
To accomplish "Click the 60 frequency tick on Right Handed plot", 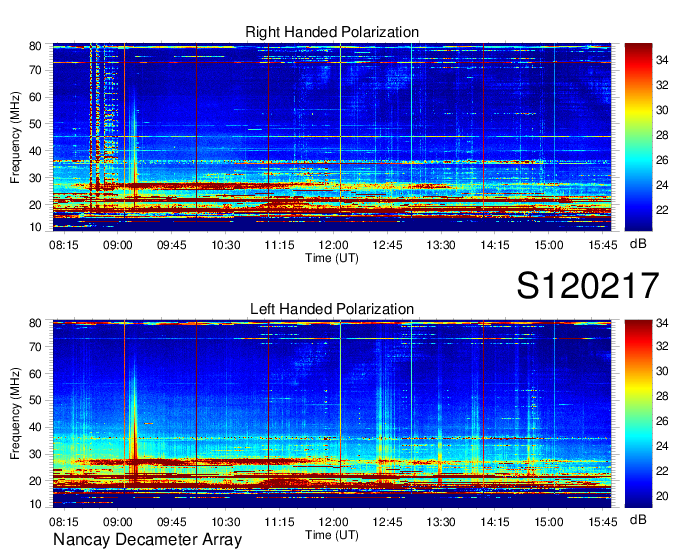I will pos(35,97).
